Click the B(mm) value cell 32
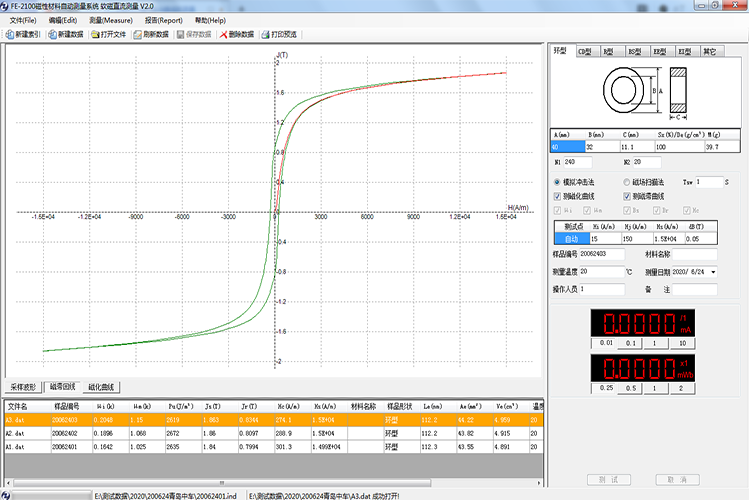The width and height of the screenshot is (750, 500). [x=602, y=147]
